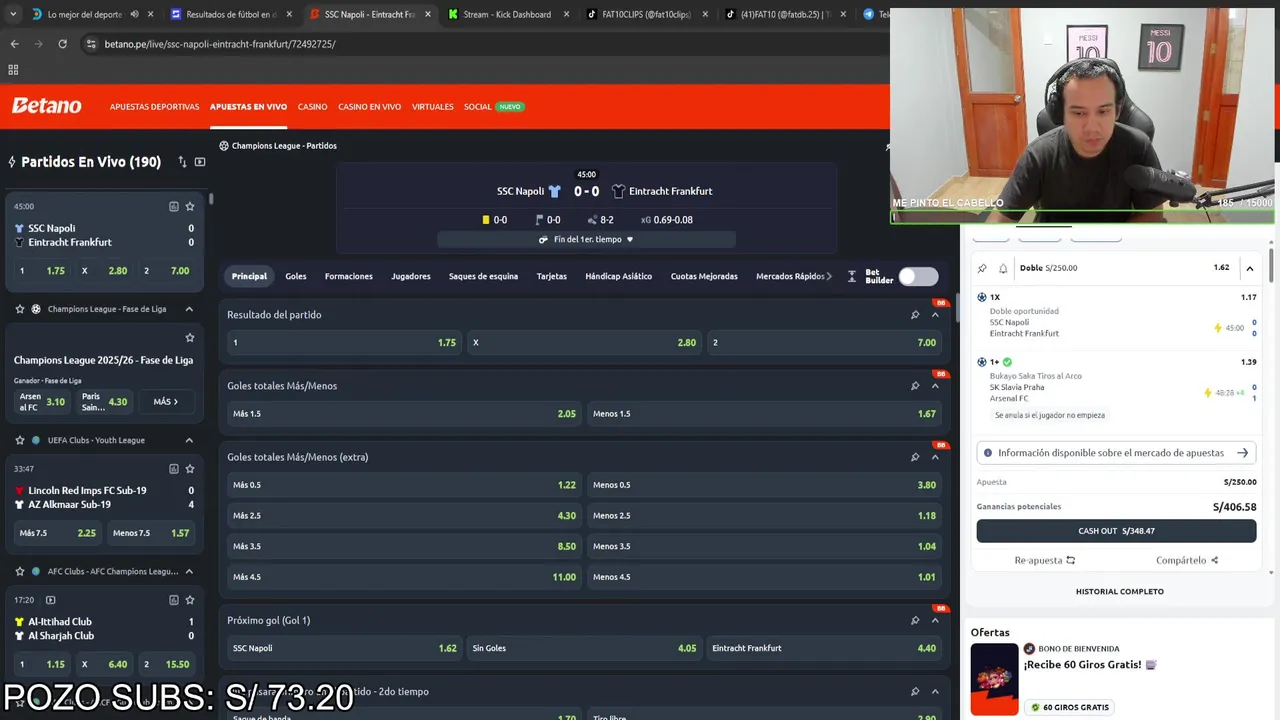Click the Re-apuesta link
Image resolution: width=1280 pixels, height=720 pixels.
(x=1045, y=560)
